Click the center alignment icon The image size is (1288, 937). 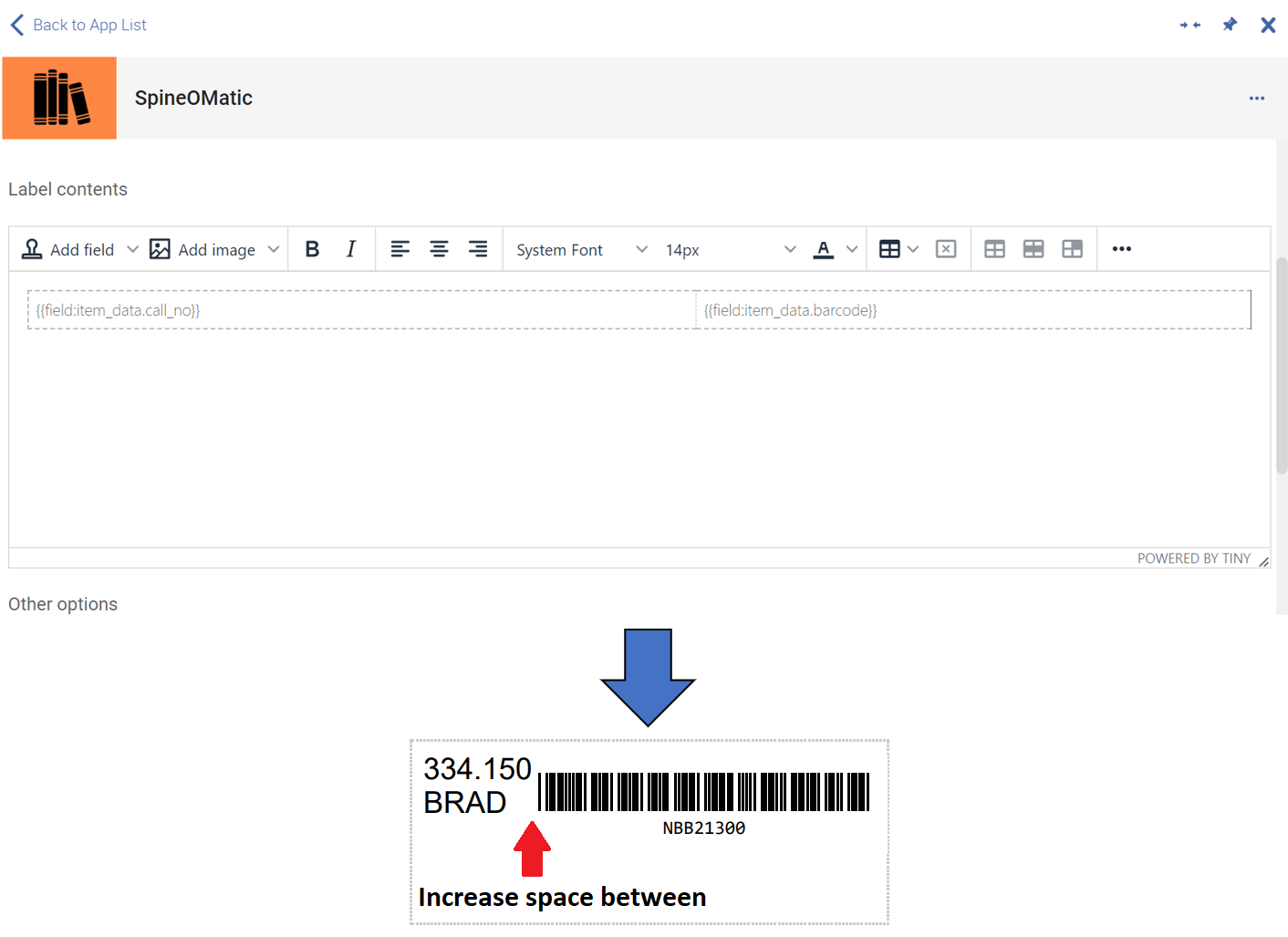(439, 248)
